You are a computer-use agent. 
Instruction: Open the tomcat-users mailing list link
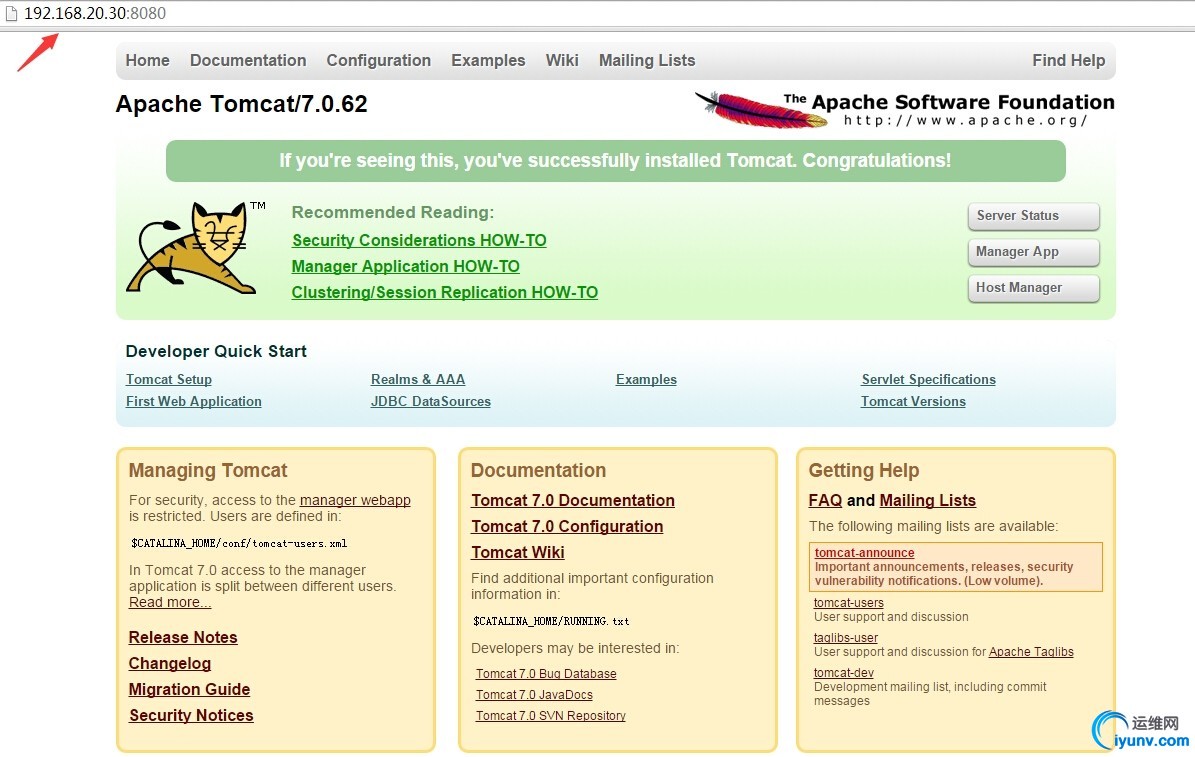849,602
